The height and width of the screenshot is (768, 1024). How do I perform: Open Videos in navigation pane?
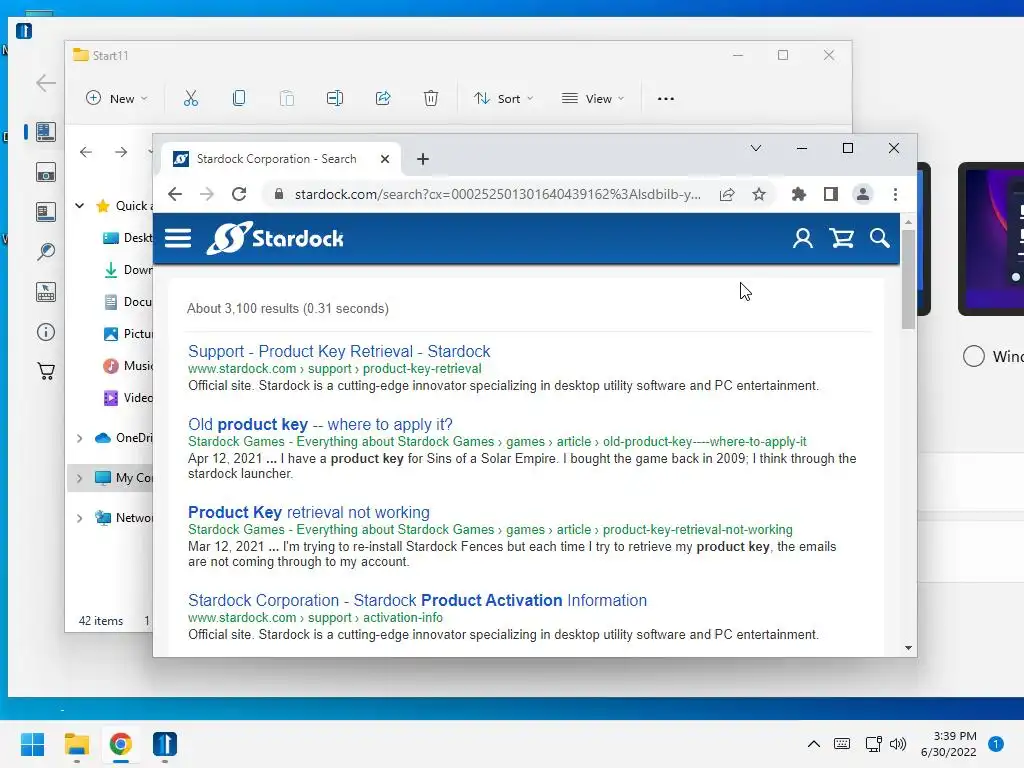[x=128, y=398]
